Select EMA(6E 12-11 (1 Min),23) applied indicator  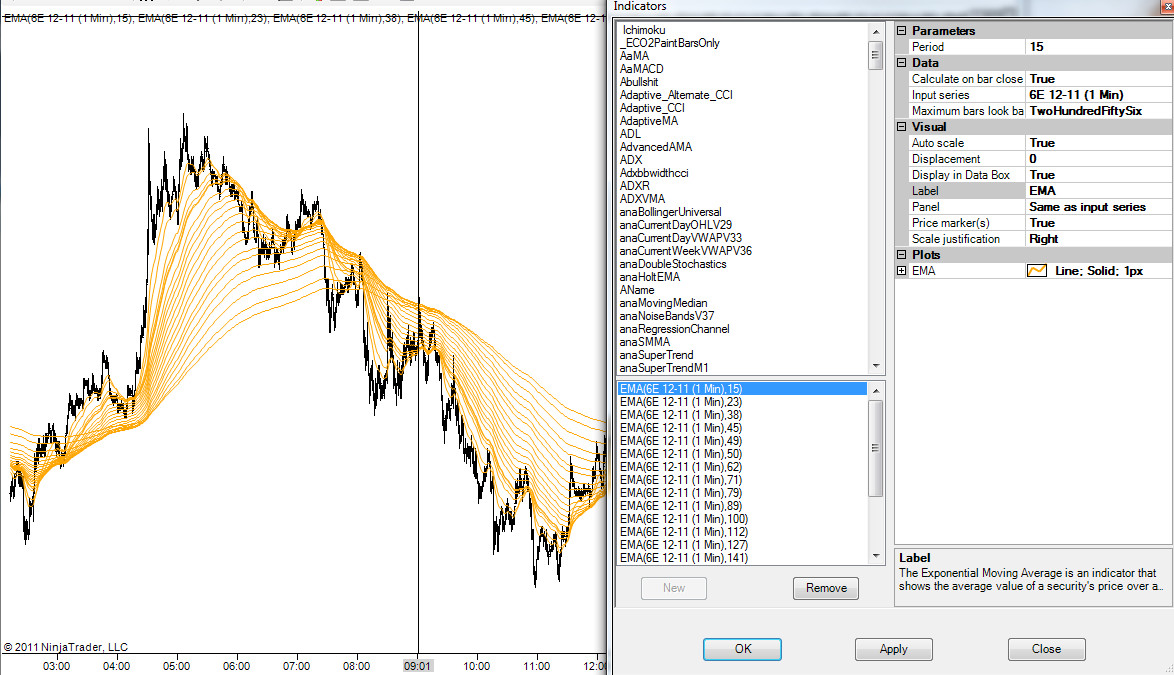pos(681,402)
